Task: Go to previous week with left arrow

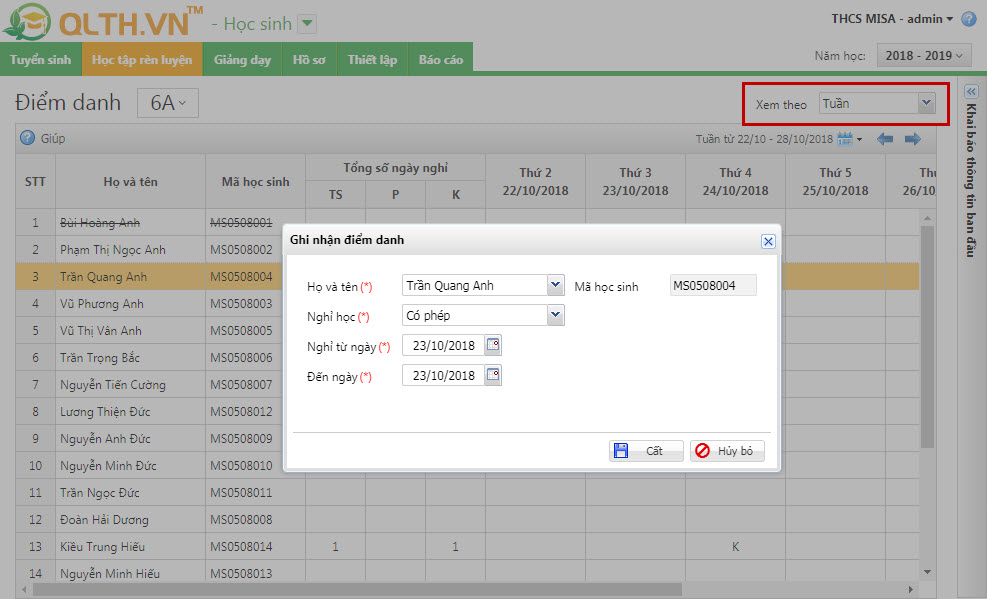Action: [885, 139]
